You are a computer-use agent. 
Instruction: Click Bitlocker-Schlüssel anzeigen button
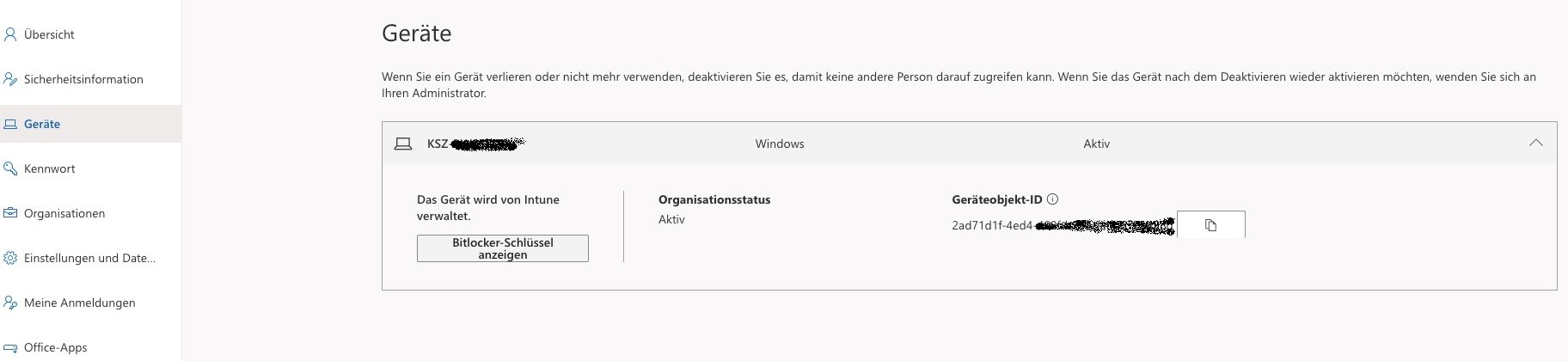pos(503,248)
